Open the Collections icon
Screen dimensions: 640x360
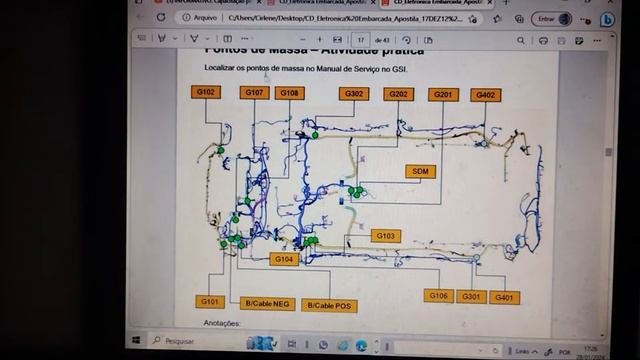pos(519,19)
